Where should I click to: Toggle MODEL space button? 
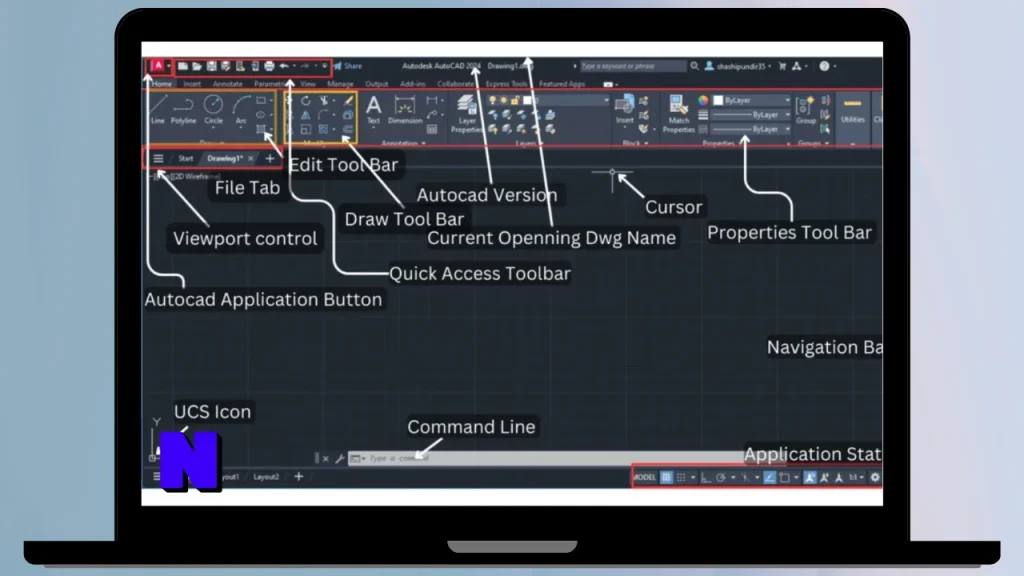point(645,477)
